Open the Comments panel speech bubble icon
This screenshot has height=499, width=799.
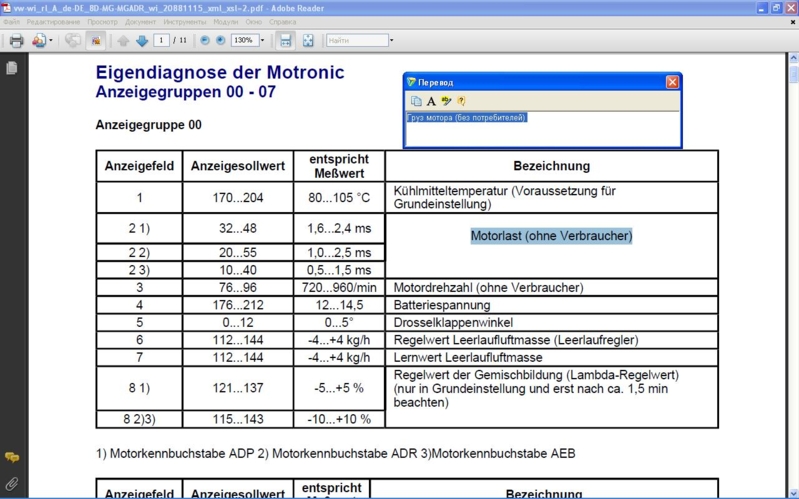(12, 457)
